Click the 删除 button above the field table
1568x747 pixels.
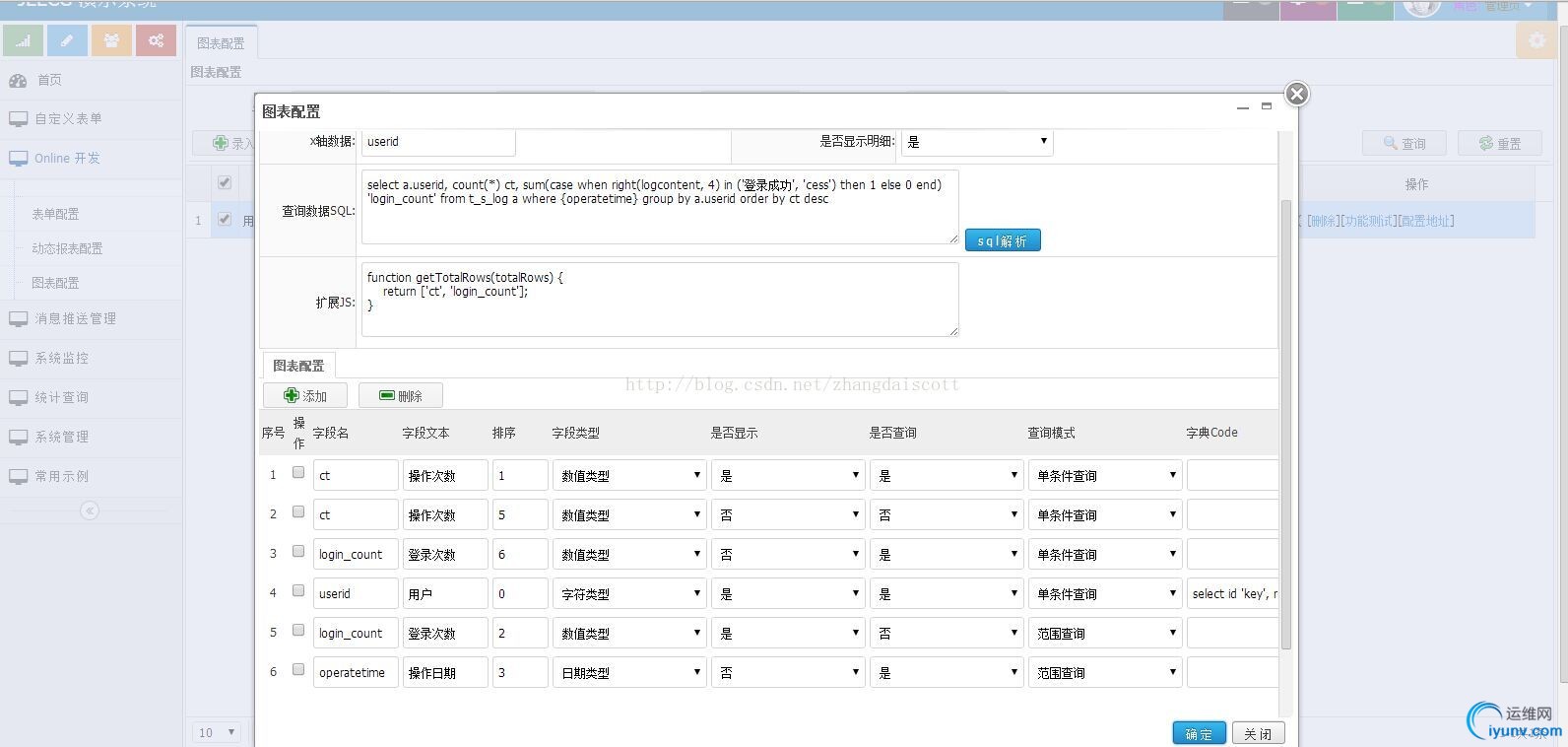click(x=401, y=395)
